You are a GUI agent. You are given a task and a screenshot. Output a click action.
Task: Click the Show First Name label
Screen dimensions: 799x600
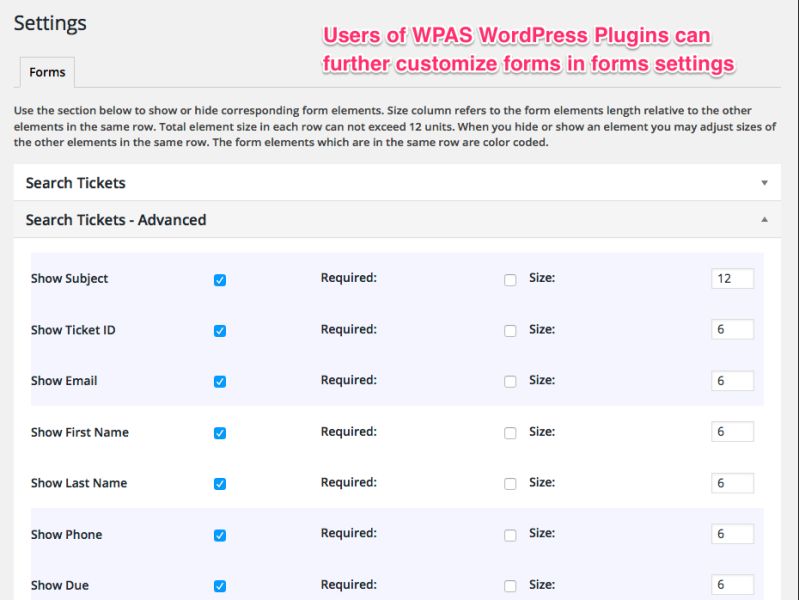pos(79,432)
